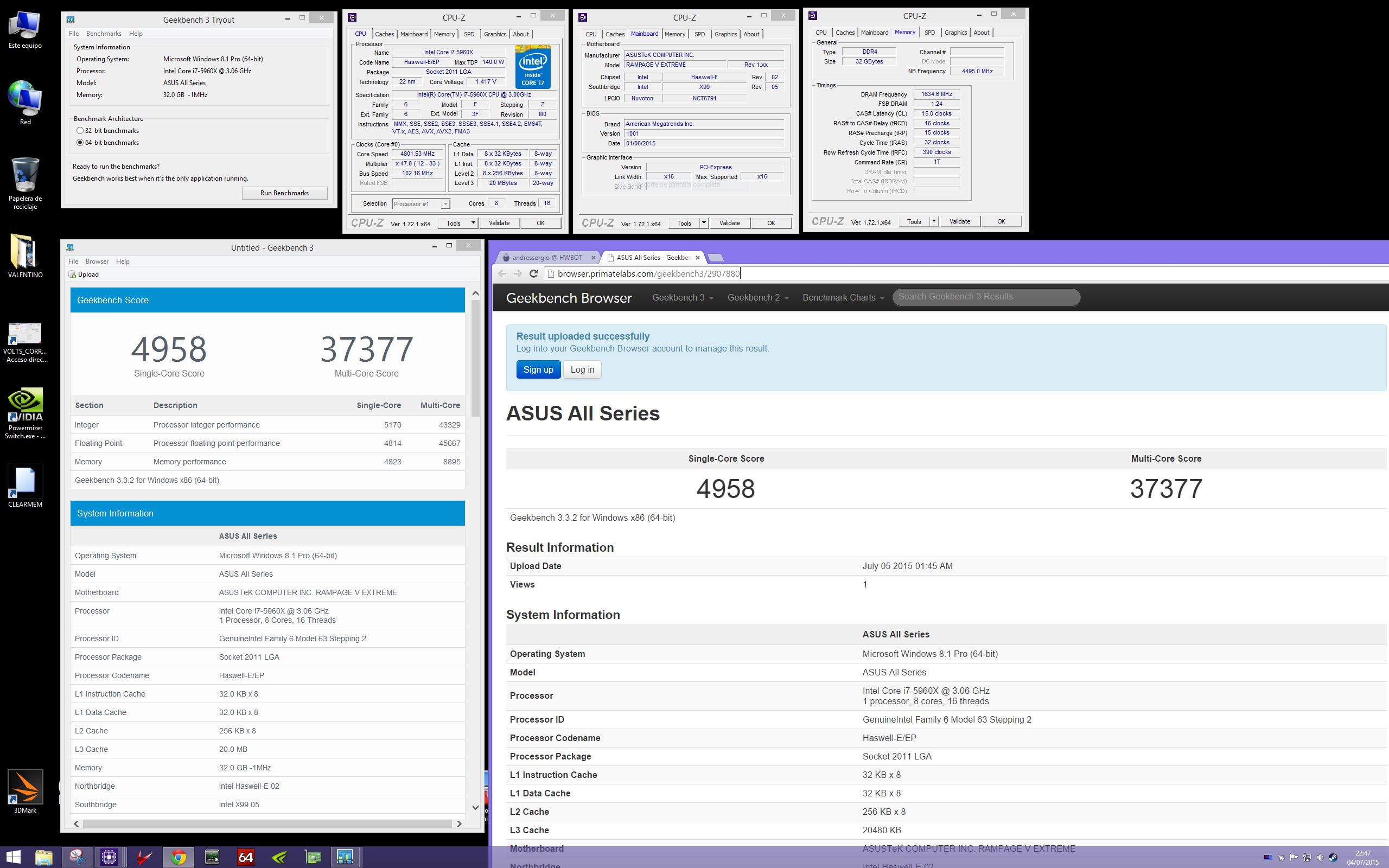Open the Este equipo desktop icon

click(24, 29)
